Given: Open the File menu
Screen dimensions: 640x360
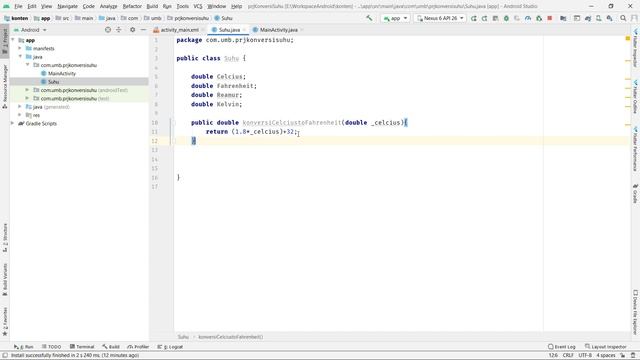Looking at the screenshot, I should pos(18,6).
